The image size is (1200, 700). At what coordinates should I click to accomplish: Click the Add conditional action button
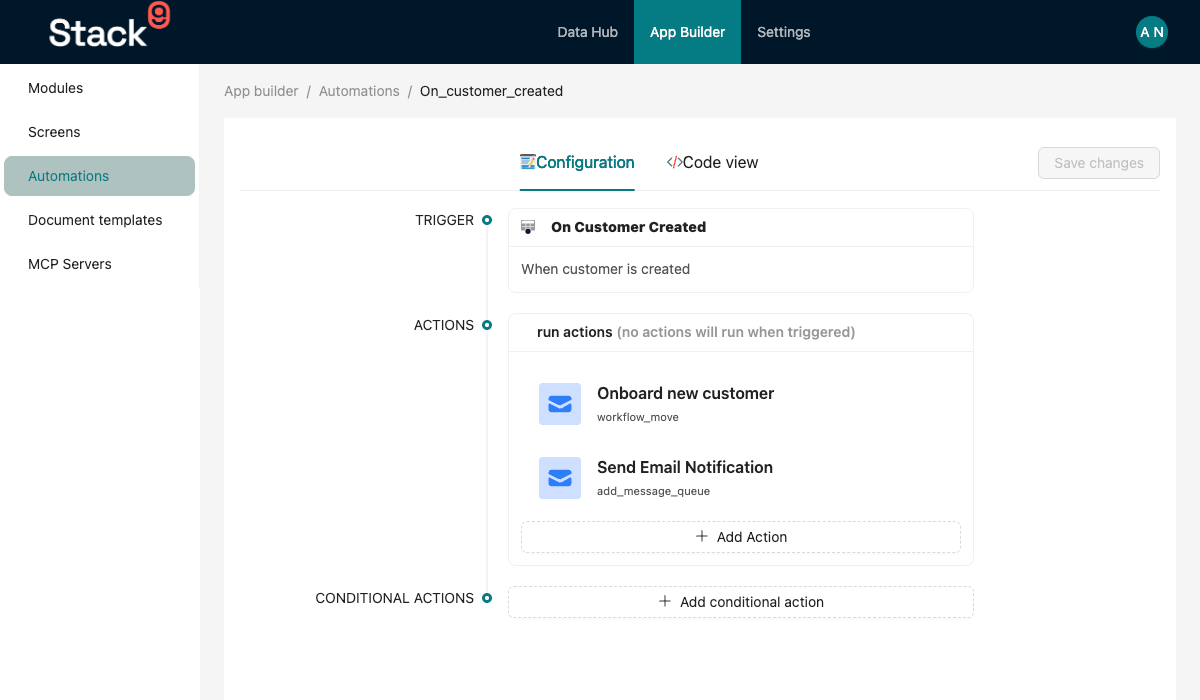click(x=741, y=602)
